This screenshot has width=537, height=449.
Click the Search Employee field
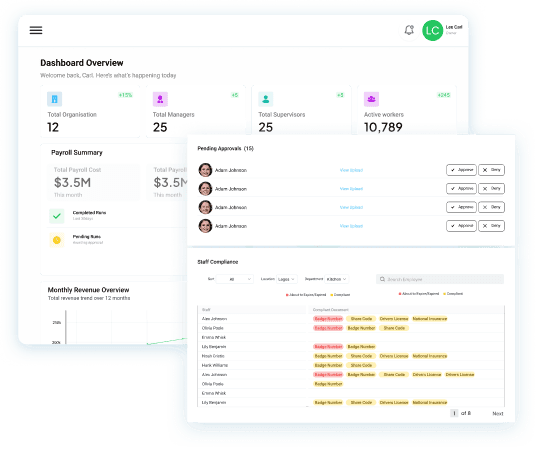pos(440,279)
